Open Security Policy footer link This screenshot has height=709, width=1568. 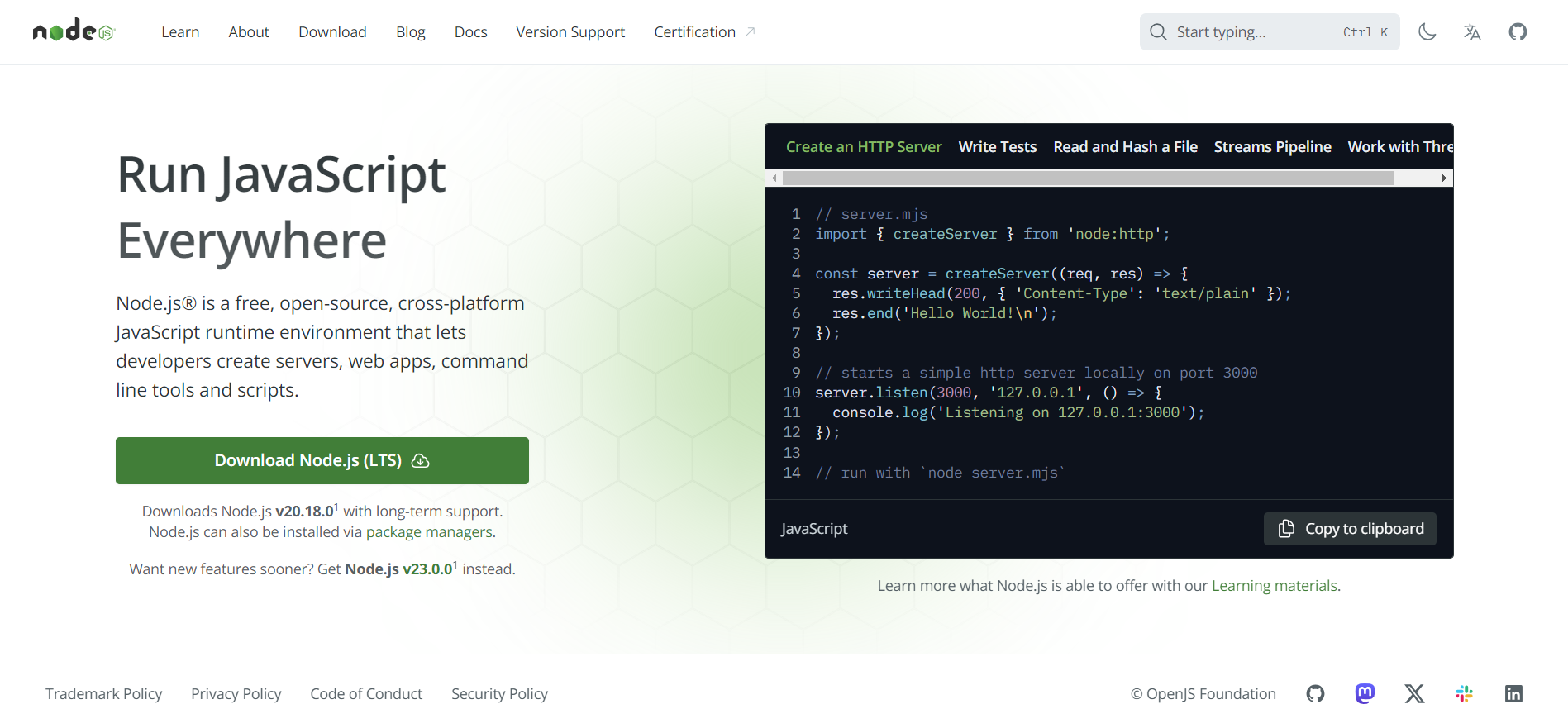[x=499, y=693]
